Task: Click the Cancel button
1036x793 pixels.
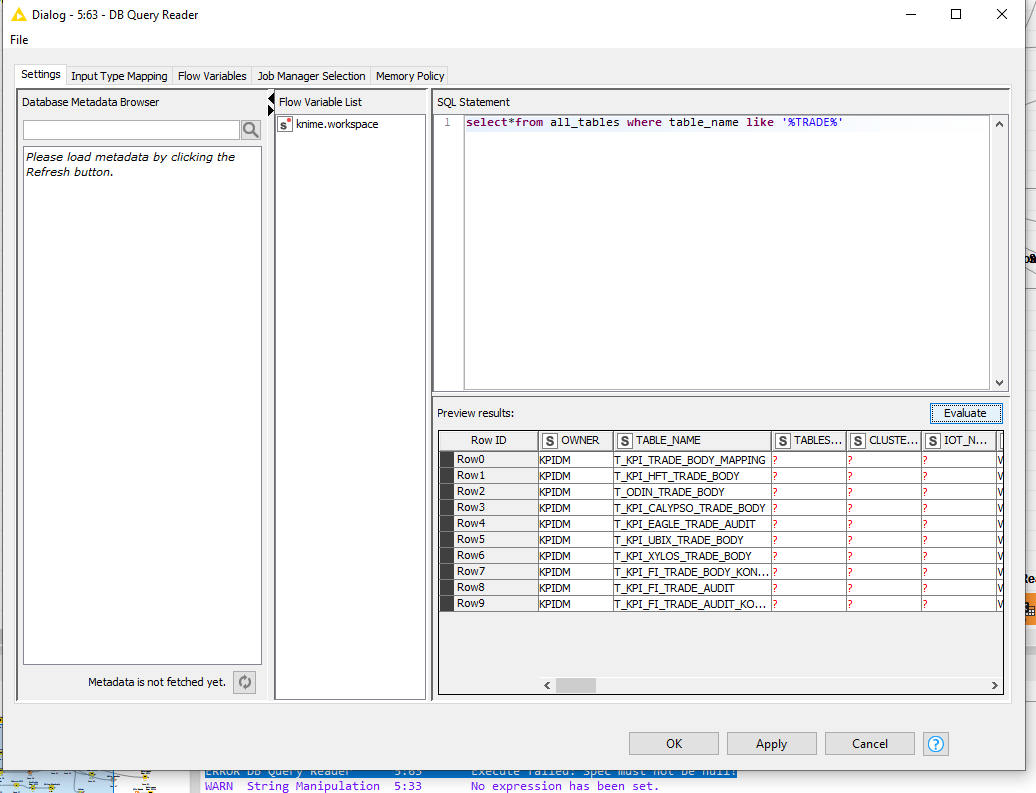Action: coord(870,743)
